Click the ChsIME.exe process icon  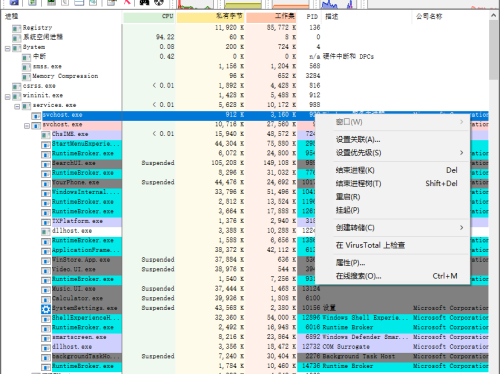[x=46, y=135]
